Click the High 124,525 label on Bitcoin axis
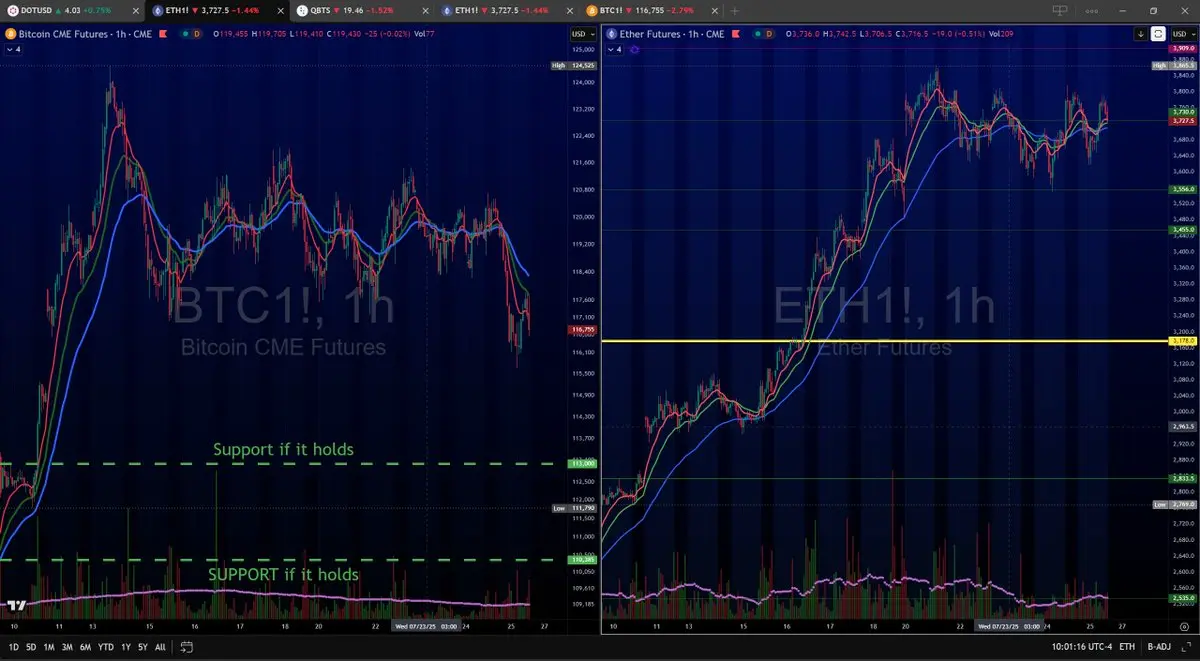Screen dimensions: 1200x661 [x=573, y=66]
